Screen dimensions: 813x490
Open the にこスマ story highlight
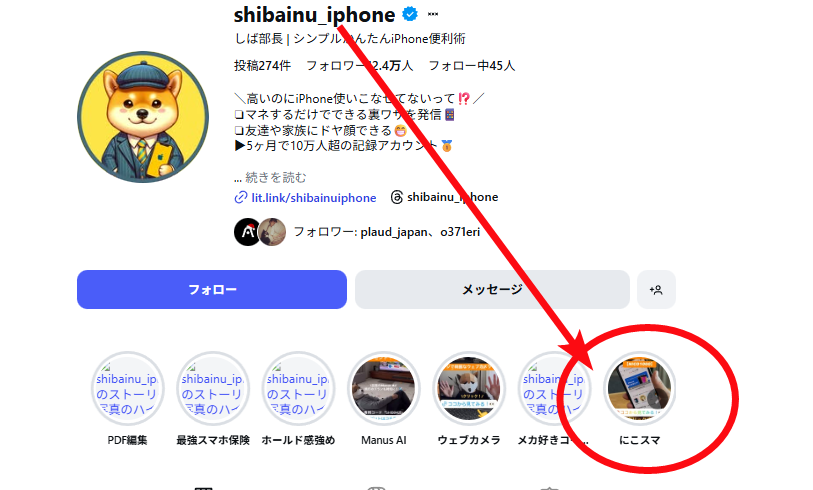tap(639, 389)
